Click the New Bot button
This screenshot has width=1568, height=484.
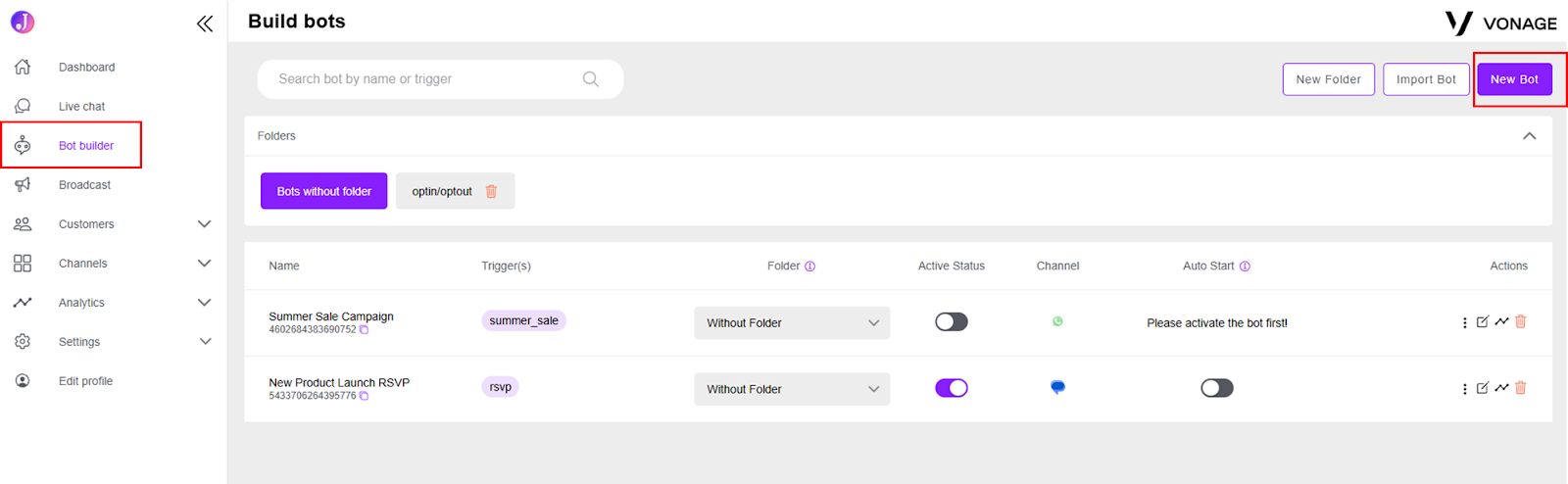(1514, 79)
